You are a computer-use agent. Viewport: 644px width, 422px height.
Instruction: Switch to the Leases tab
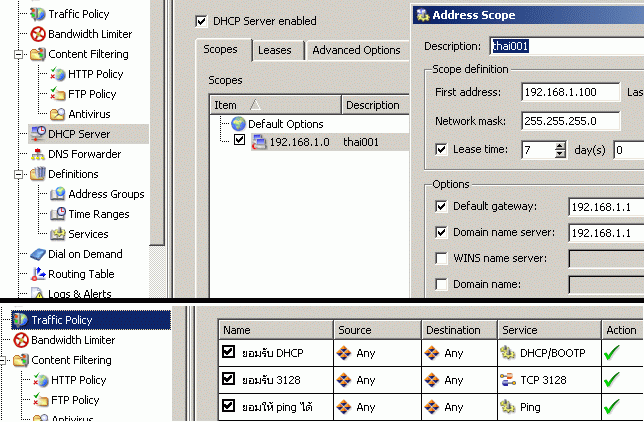point(274,50)
